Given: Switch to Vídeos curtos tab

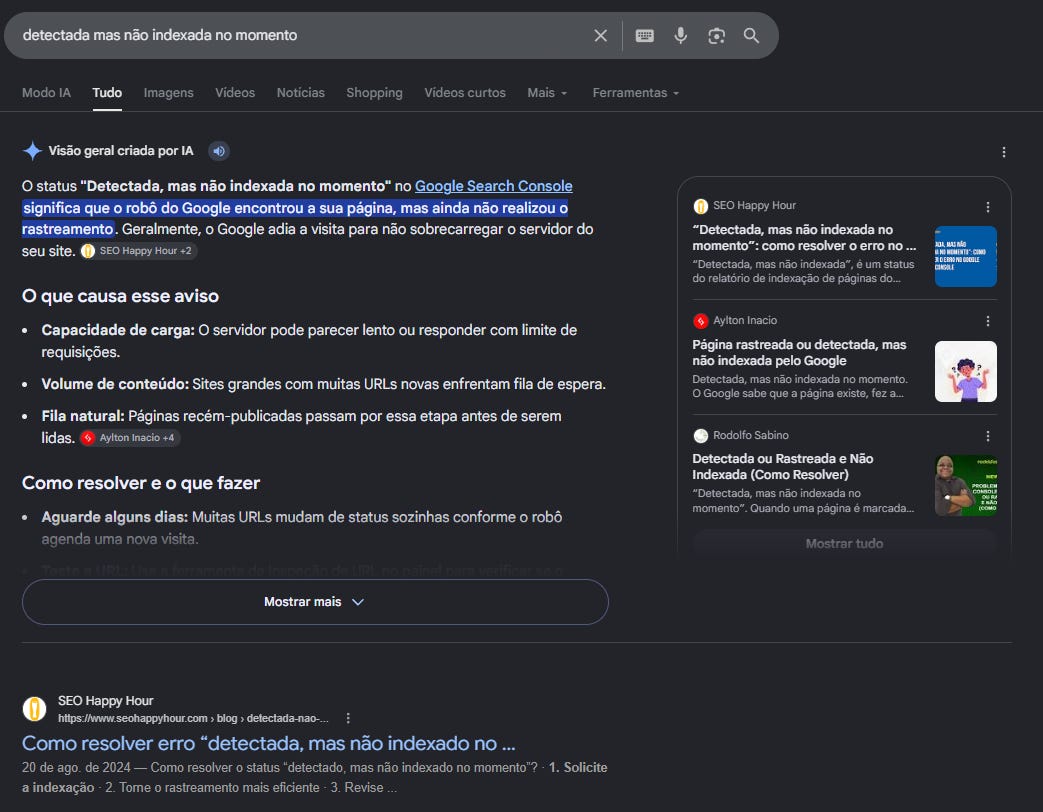Looking at the screenshot, I should (x=465, y=93).
